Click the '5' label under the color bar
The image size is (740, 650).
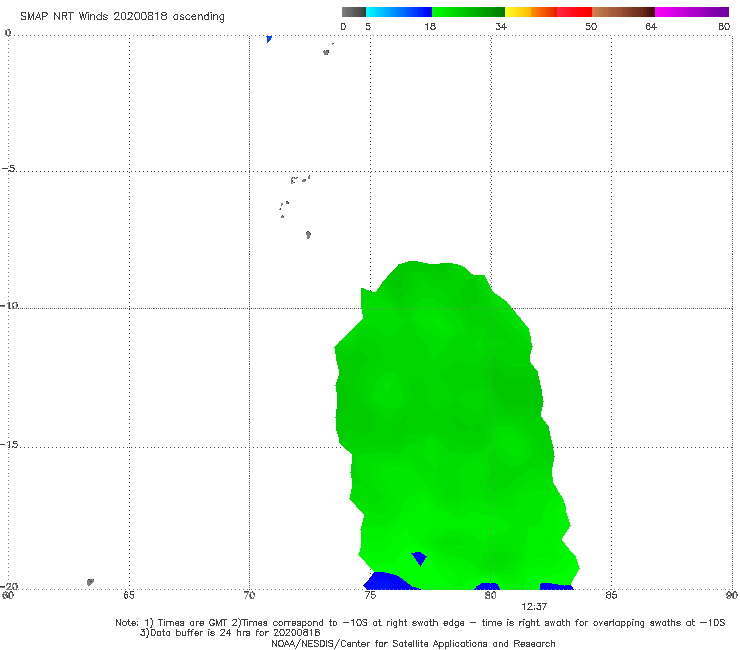tap(368, 26)
